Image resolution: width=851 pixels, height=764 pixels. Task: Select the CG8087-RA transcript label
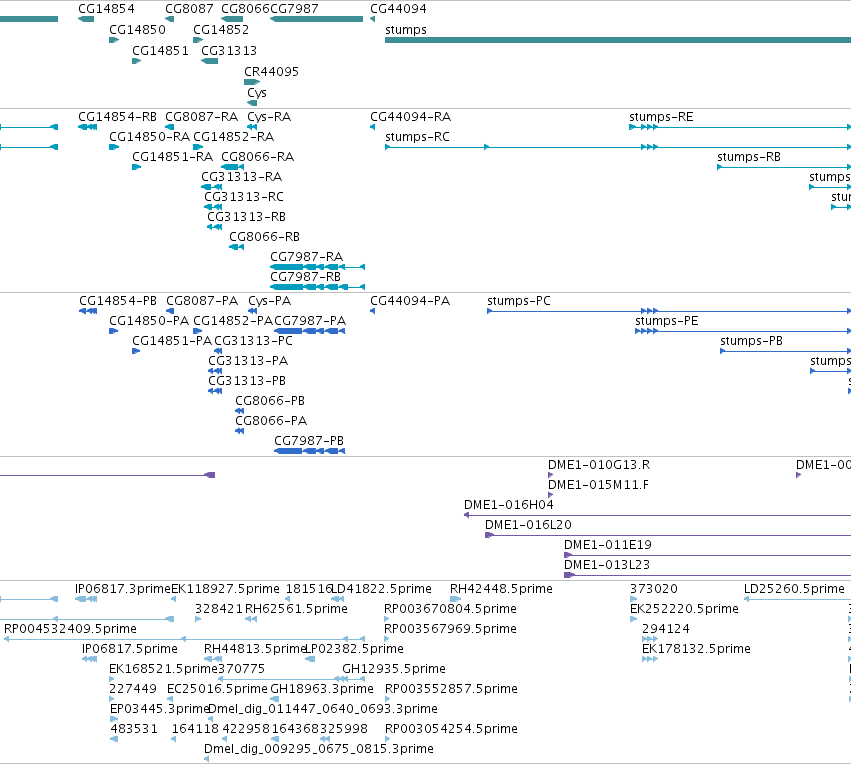pyautogui.click(x=201, y=117)
